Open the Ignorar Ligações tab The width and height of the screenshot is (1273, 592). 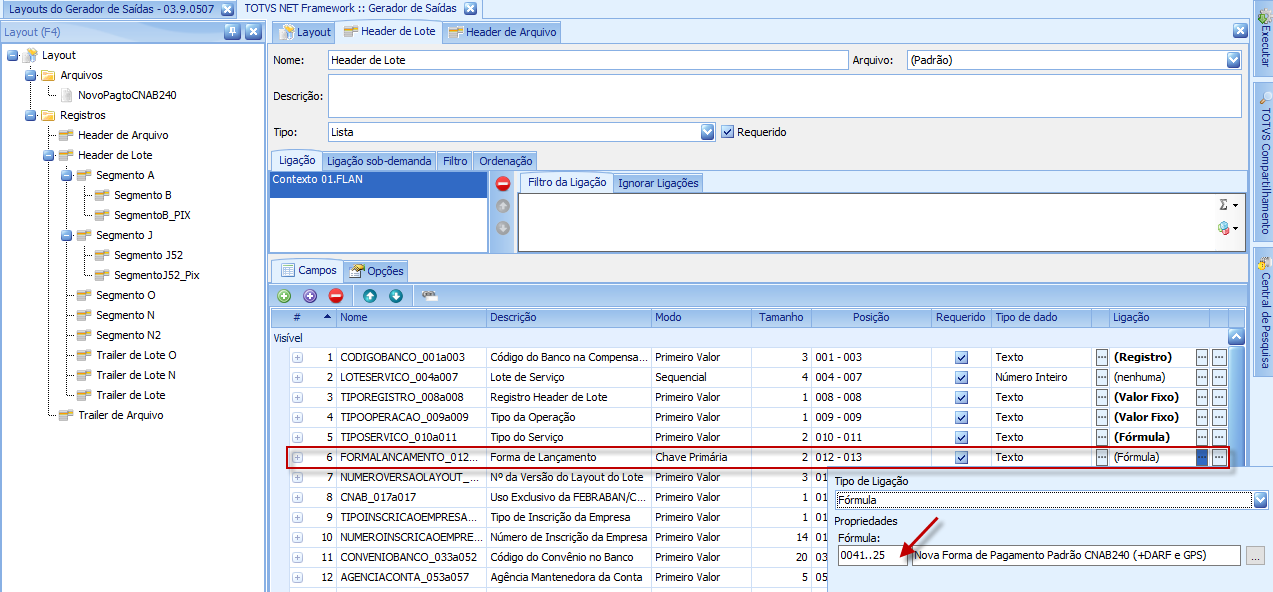[658, 183]
